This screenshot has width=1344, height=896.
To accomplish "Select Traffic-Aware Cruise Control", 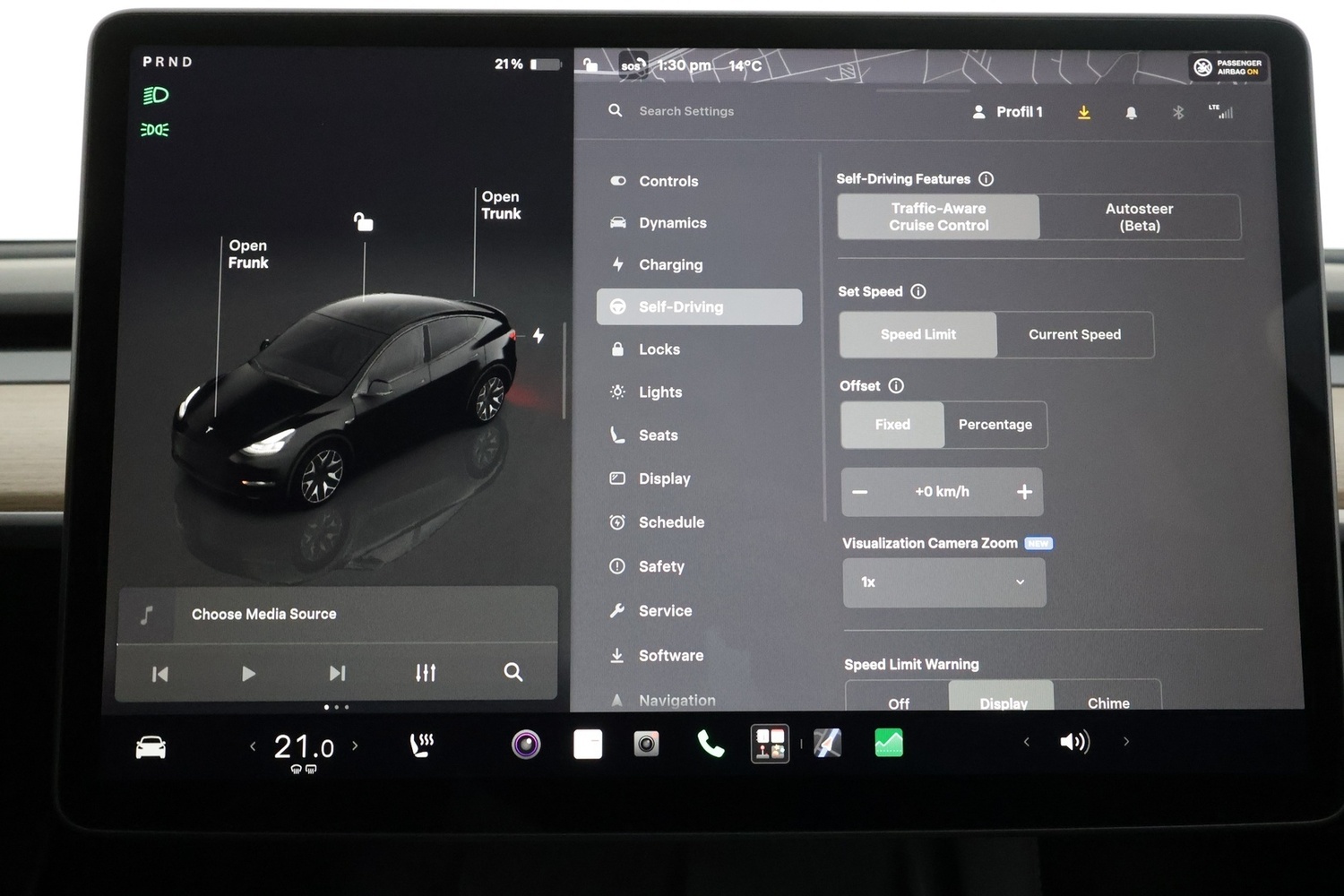I will coord(939,217).
